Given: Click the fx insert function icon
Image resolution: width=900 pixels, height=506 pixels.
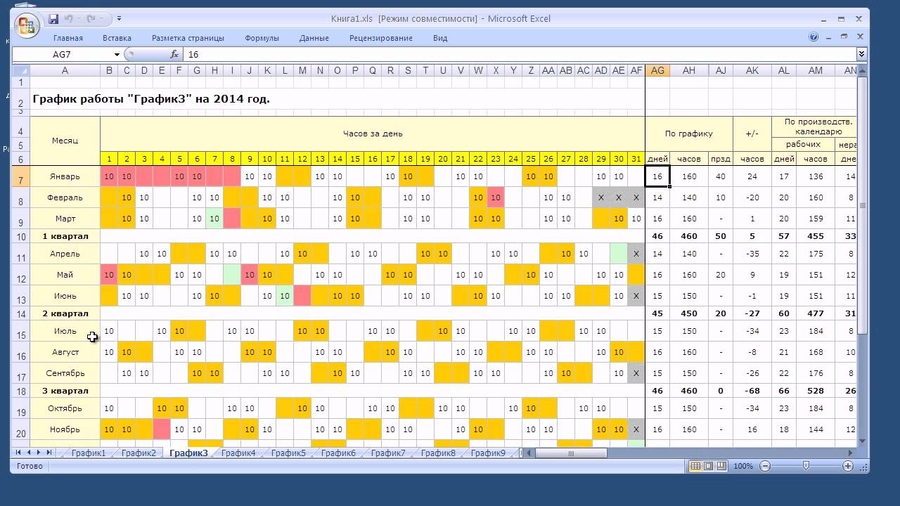Looking at the screenshot, I should tap(174, 55).
